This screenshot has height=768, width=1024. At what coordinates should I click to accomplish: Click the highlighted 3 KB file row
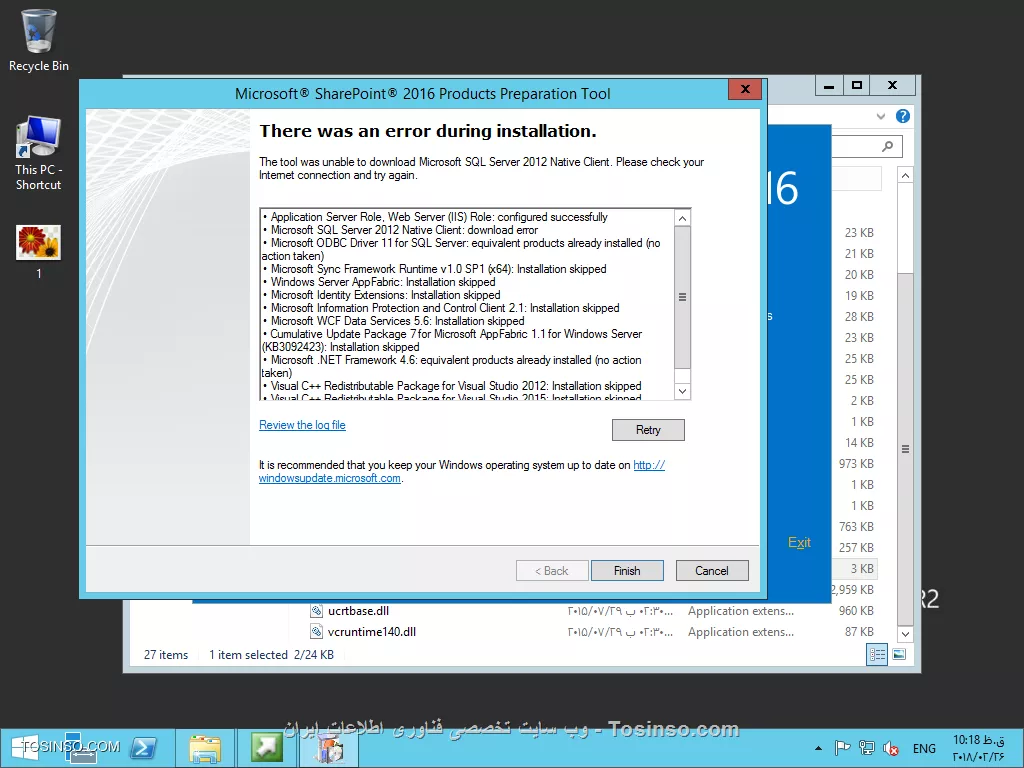(x=856, y=569)
